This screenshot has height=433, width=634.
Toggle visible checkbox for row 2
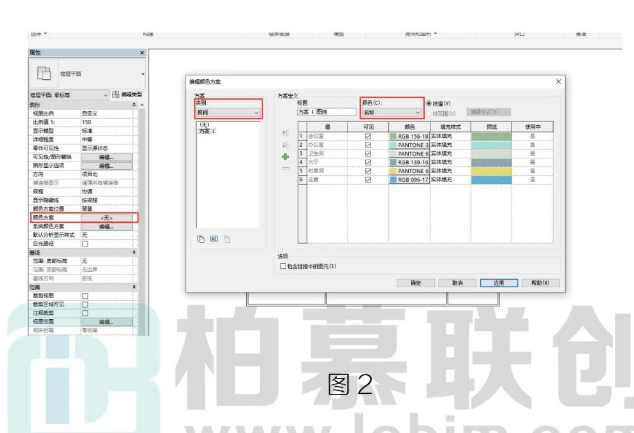click(x=368, y=145)
